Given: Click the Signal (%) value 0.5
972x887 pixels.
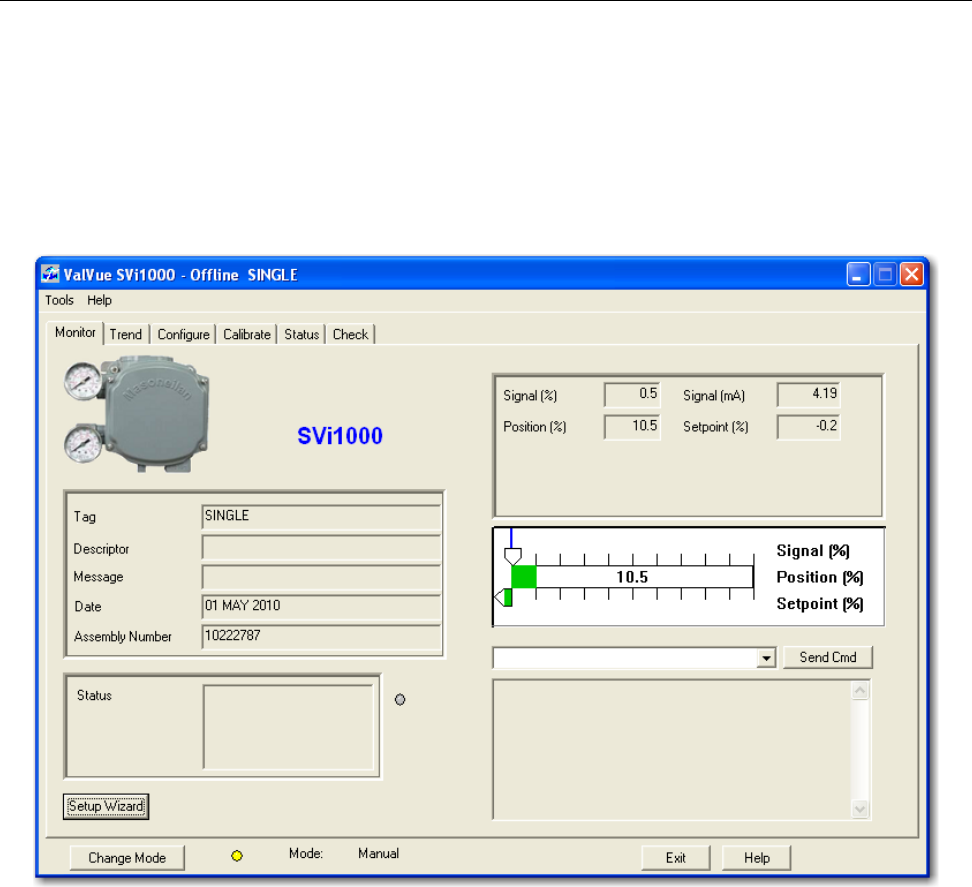Looking at the screenshot, I should click(x=632, y=394).
